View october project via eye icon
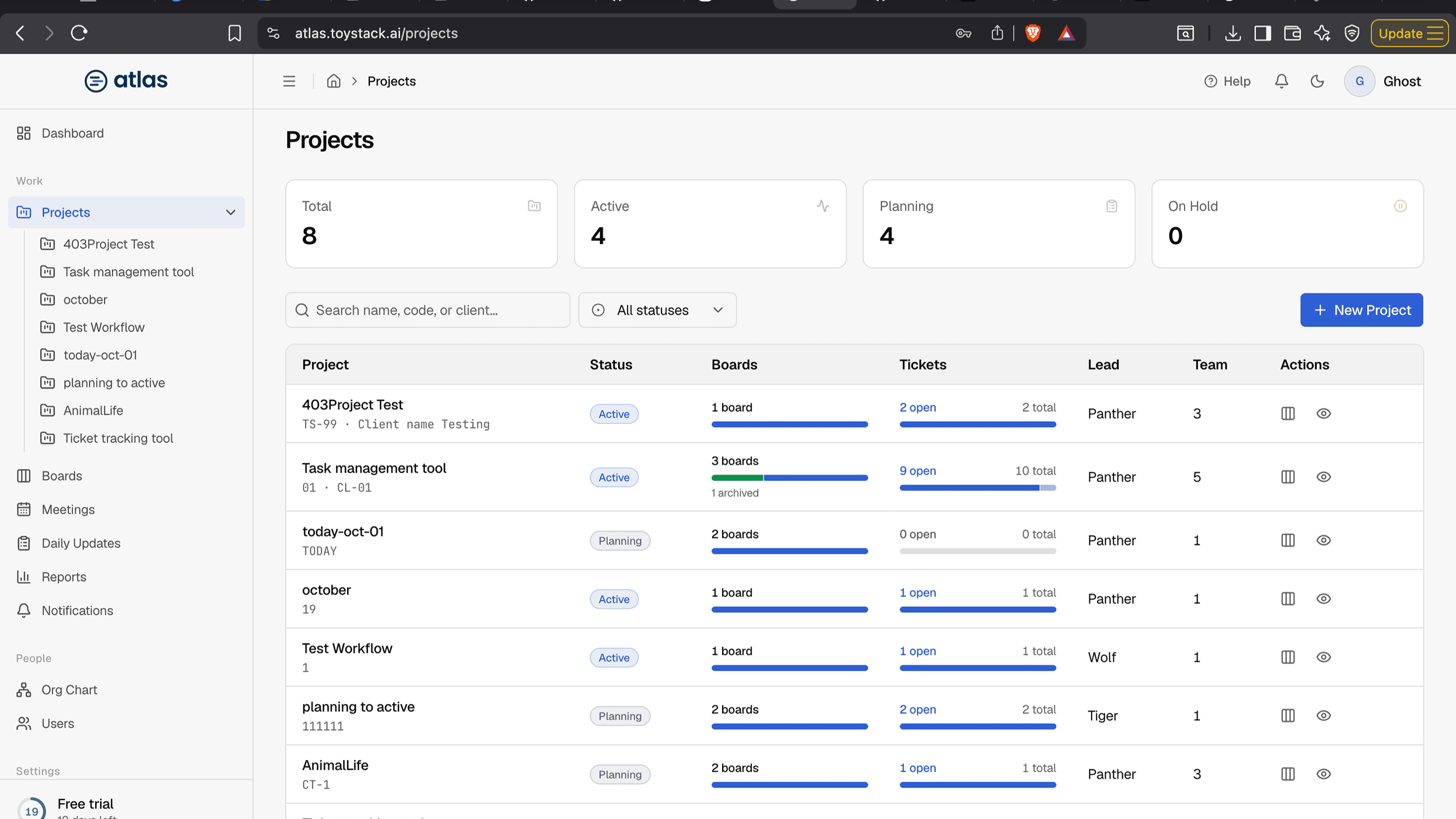This screenshot has width=1456, height=819. click(x=1323, y=599)
